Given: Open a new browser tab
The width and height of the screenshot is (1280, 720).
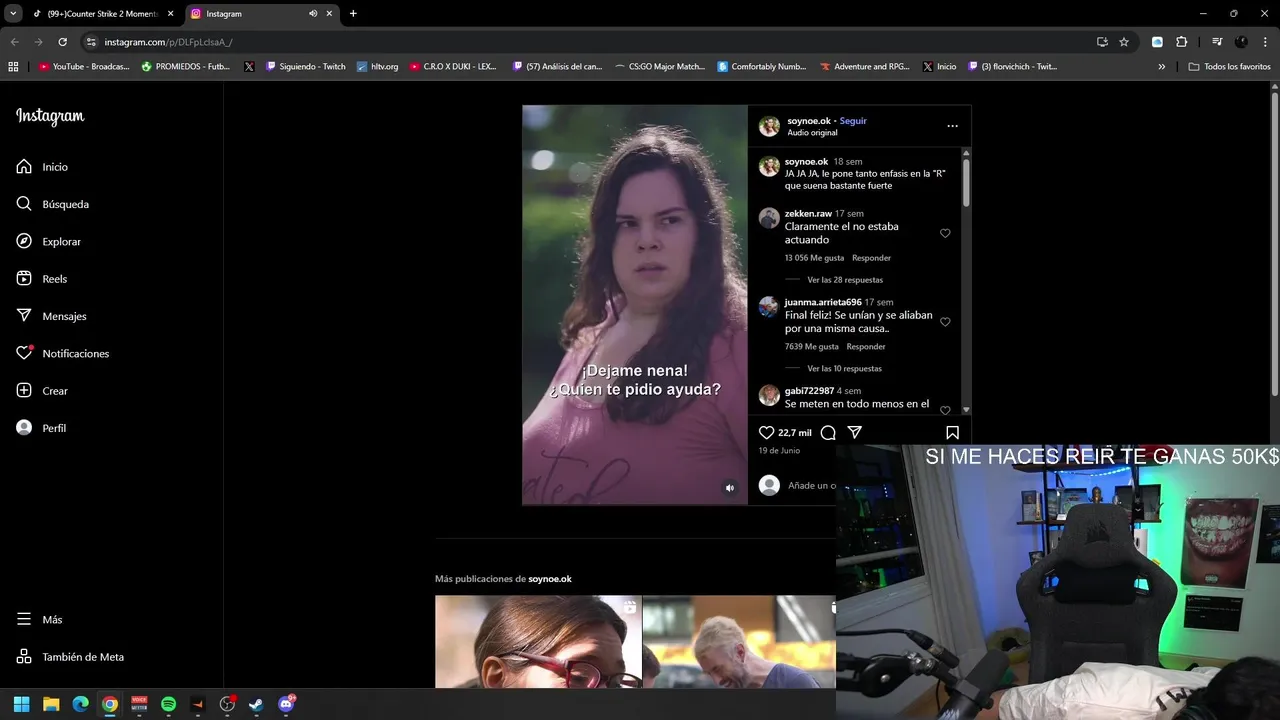Looking at the screenshot, I should (353, 14).
